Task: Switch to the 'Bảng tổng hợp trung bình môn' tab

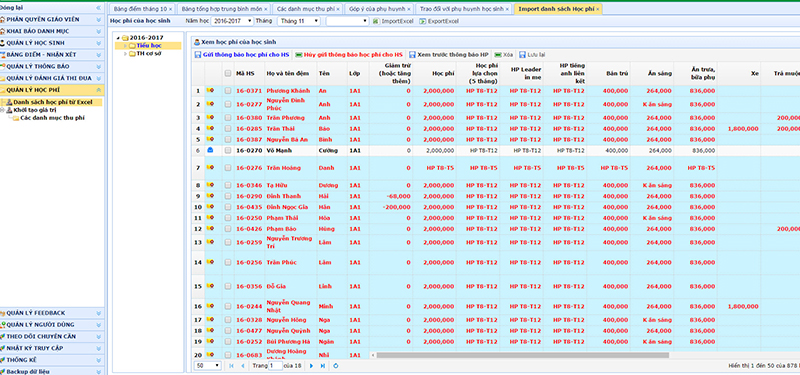Action: [x=222, y=9]
